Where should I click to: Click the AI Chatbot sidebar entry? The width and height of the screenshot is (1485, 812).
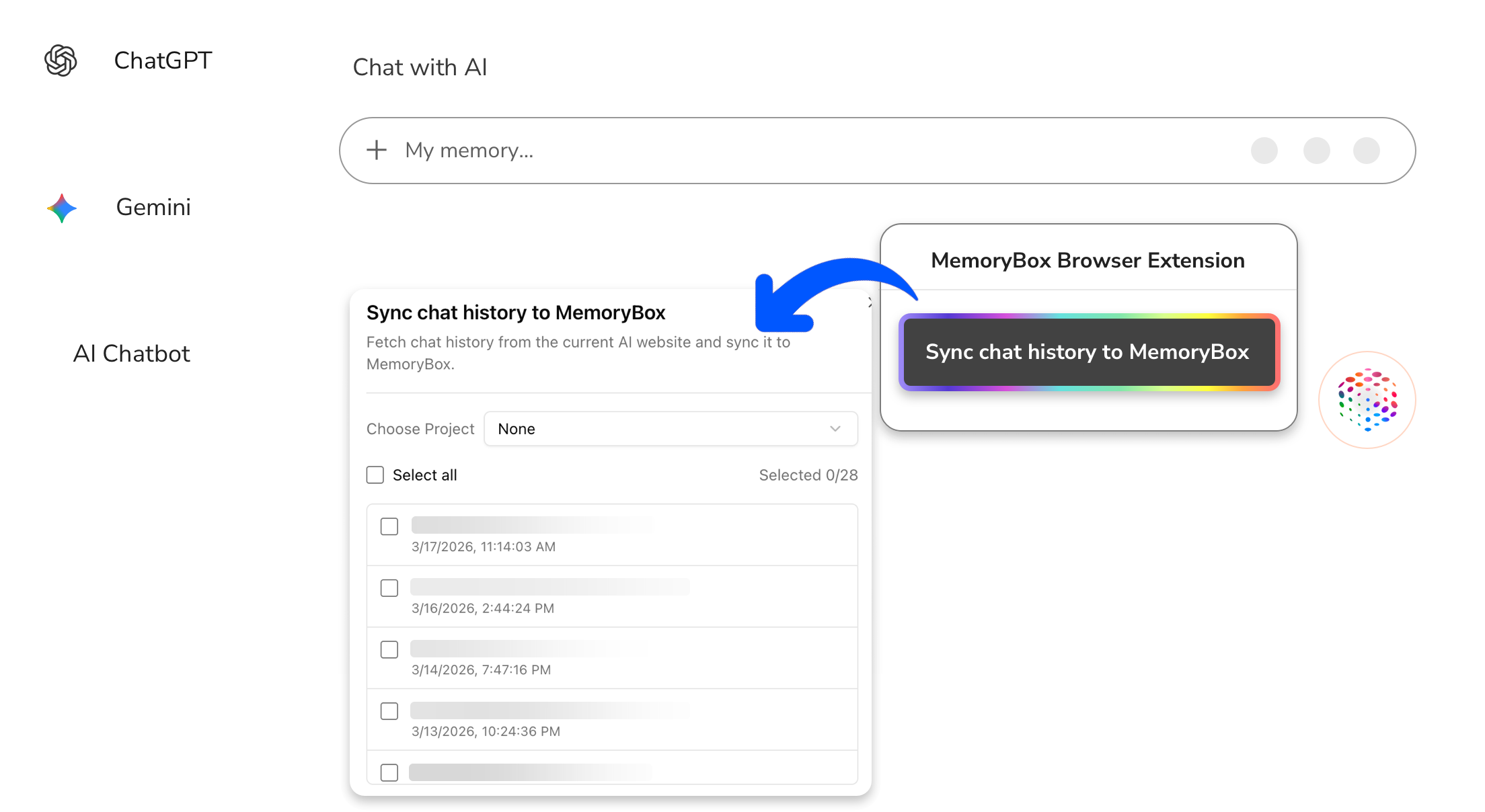132,354
